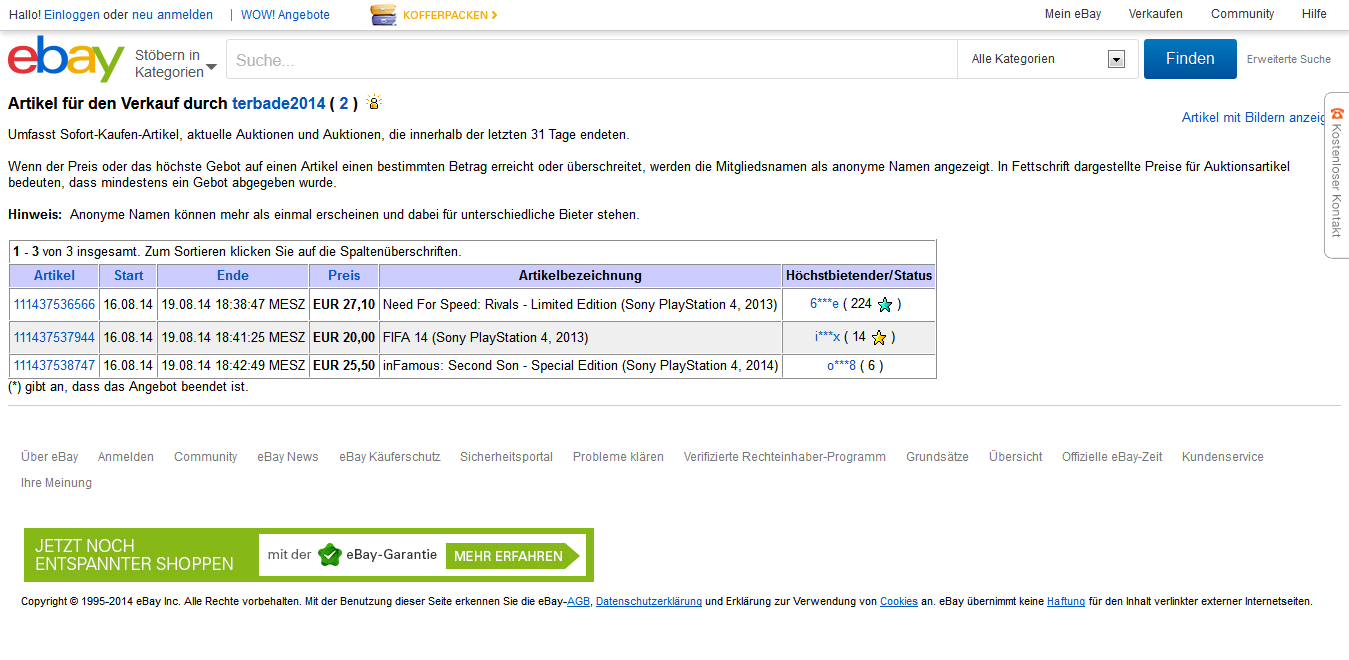Click the Finden search button
The height and width of the screenshot is (660, 1349).
tap(1190, 59)
